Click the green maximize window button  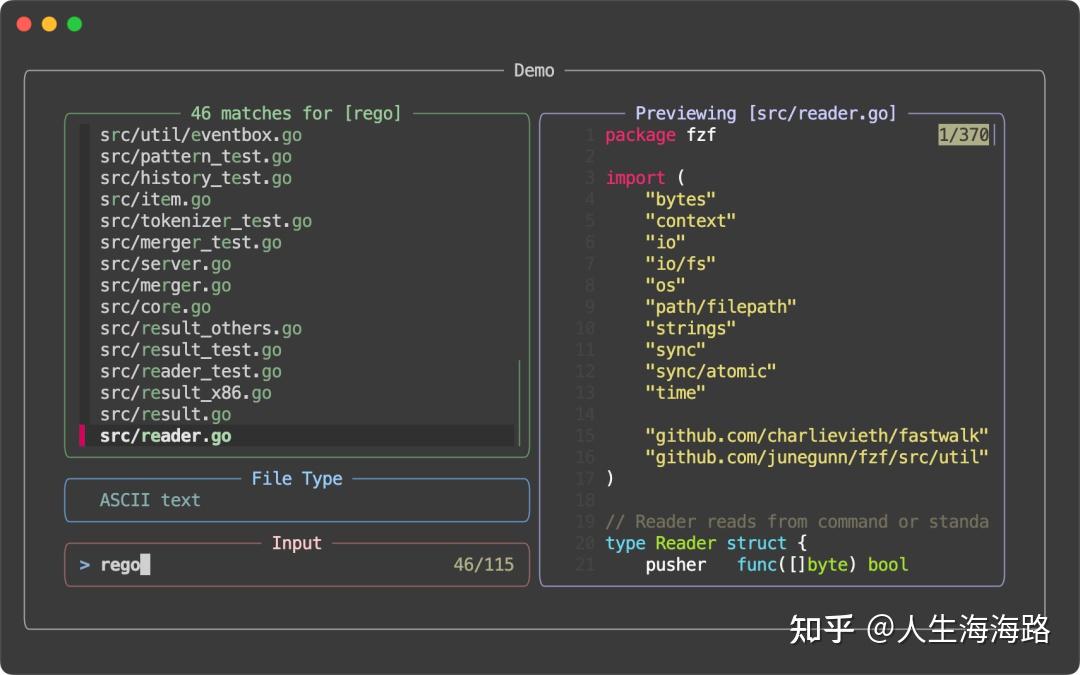coord(74,24)
